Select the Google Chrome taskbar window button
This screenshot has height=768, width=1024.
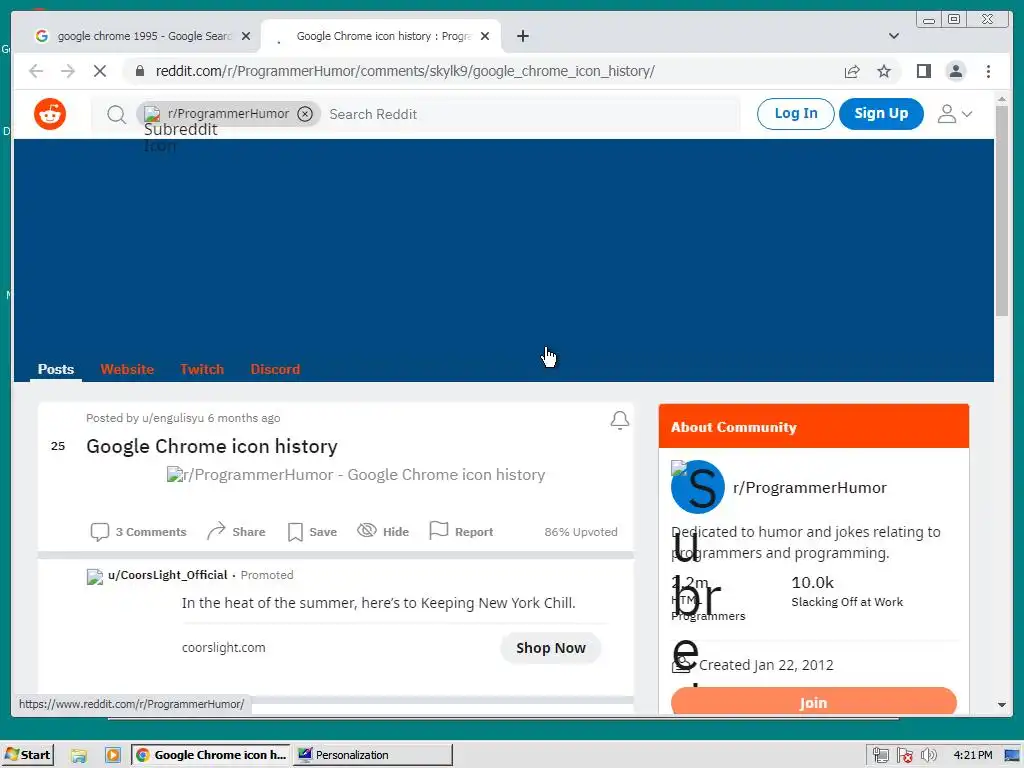click(x=211, y=755)
